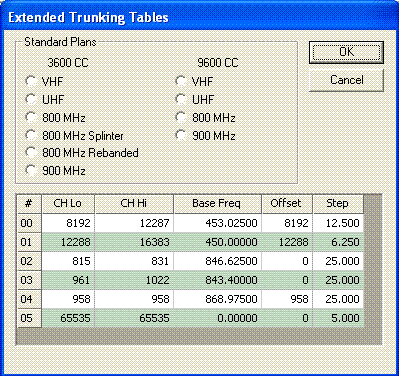This screenshot has height=376, width=399.
Task: Click Base Freq cell 450.00000
Action: 217,242
